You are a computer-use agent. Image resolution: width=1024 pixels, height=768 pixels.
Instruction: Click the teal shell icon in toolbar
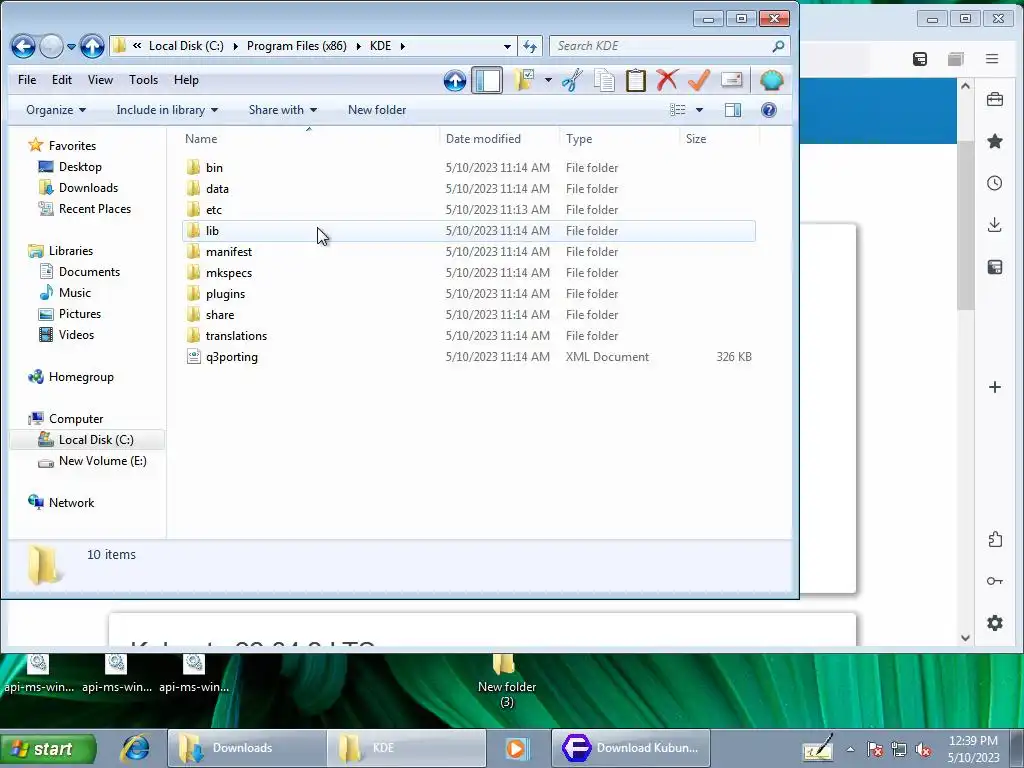(x=771, y=80)
